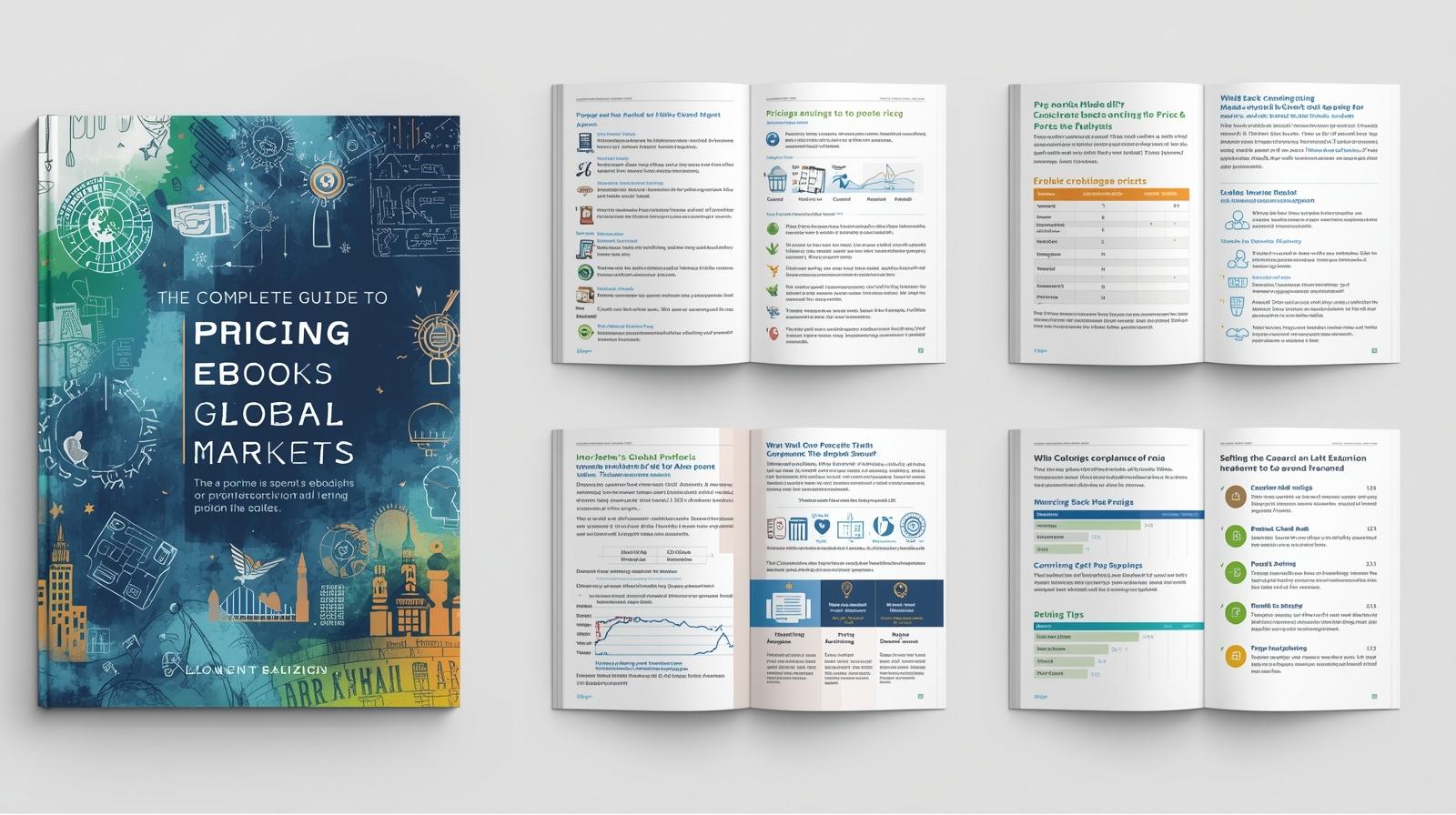Click the 'Erolale crobtiagse pricrts' table heading

coord(1090,181)
